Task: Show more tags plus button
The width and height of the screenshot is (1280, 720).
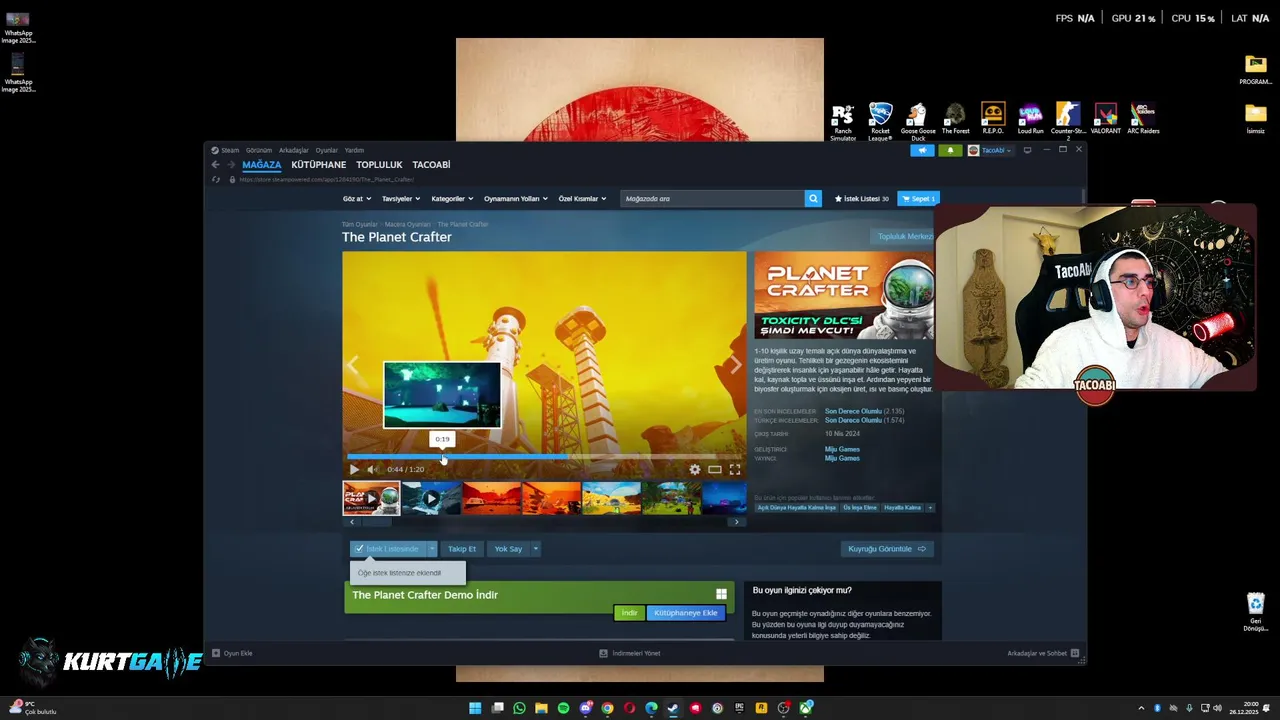Action: tap(930, 507)
